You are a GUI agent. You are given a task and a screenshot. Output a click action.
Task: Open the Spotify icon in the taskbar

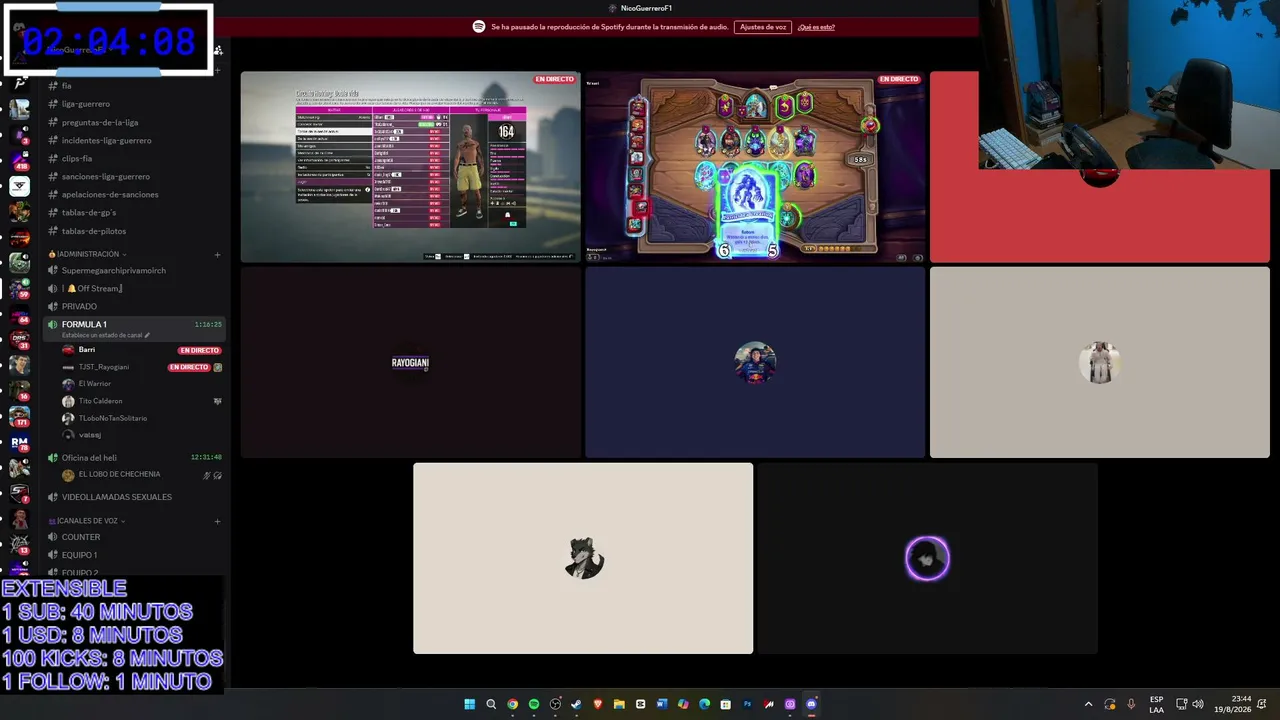pos(534,704)
